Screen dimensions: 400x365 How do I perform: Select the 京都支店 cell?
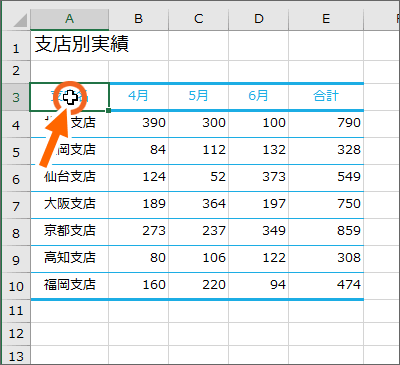point(69,232)
